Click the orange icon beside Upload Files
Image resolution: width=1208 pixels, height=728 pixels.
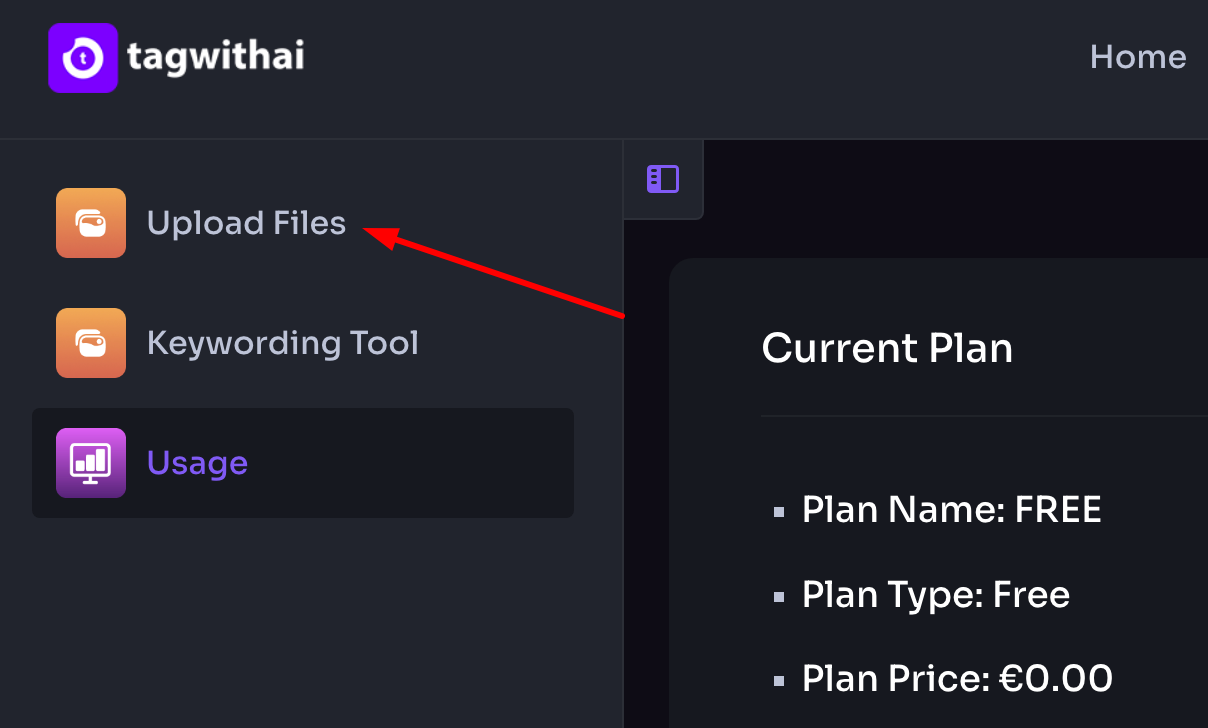90,222
